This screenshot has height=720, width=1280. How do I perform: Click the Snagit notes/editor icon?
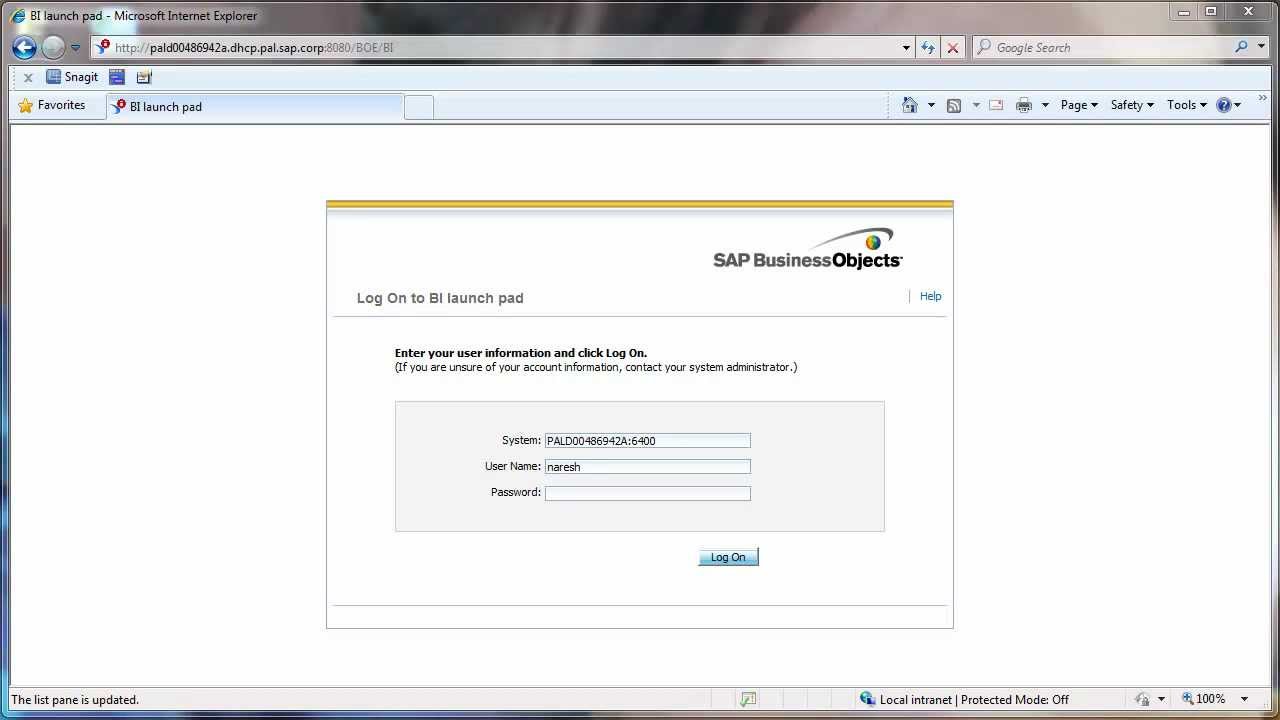(144, 77)
